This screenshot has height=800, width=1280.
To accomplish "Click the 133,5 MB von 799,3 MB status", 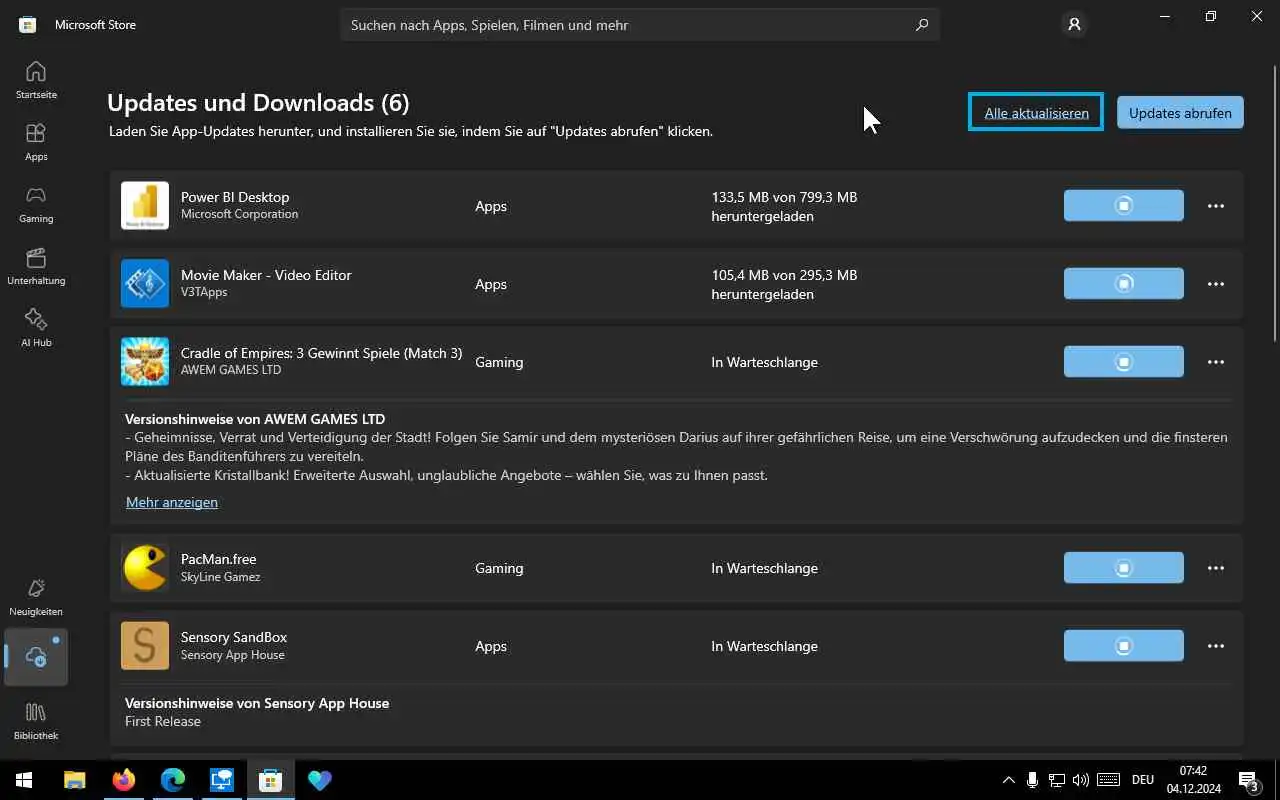I will [784, 206].
